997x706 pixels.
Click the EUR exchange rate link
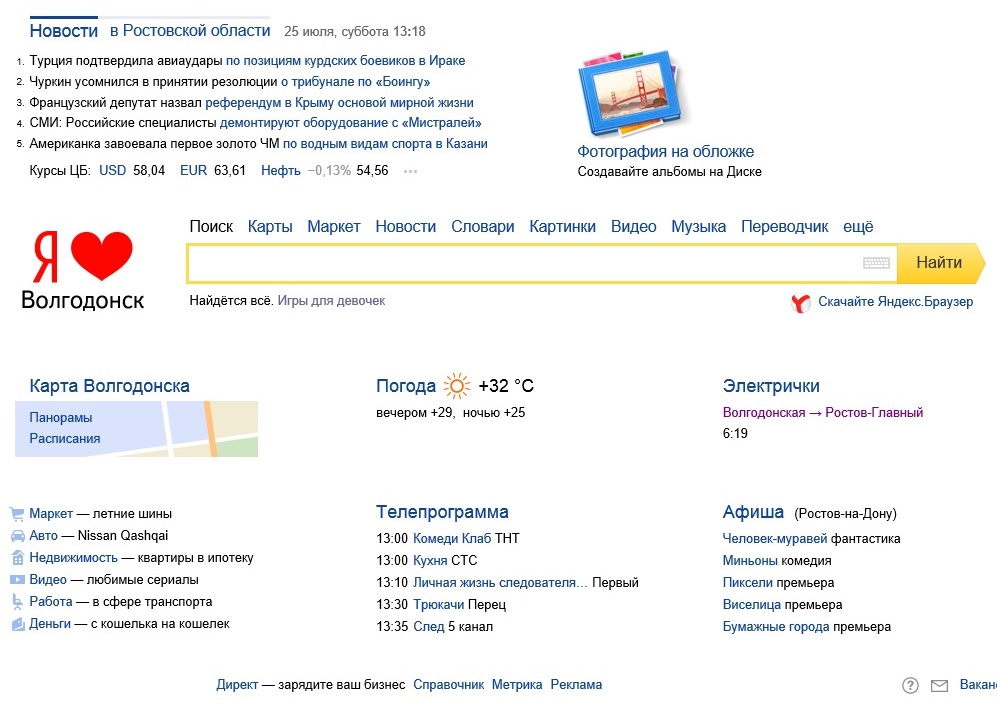tap(193, 170)
